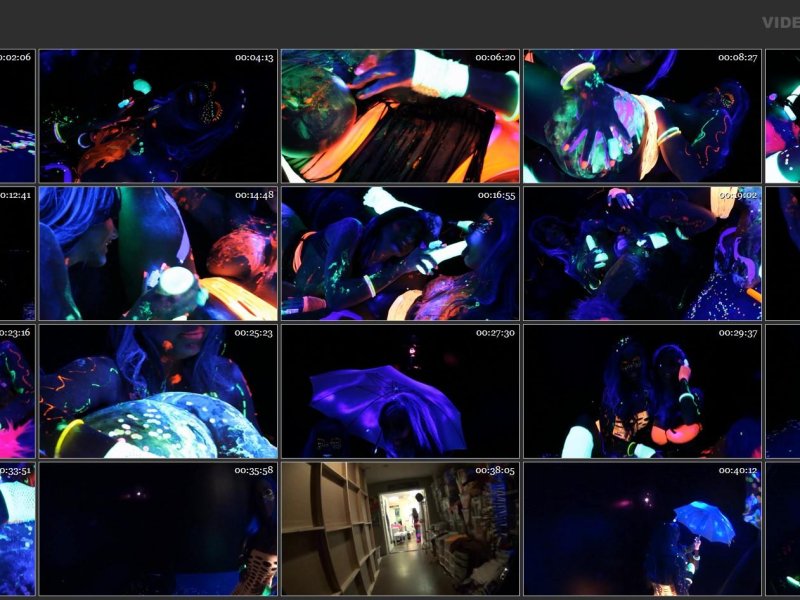Viewport: 800px width, 600px height.
Task: Click the VIDE header text at top right
Action: click(x=779, y=22)
